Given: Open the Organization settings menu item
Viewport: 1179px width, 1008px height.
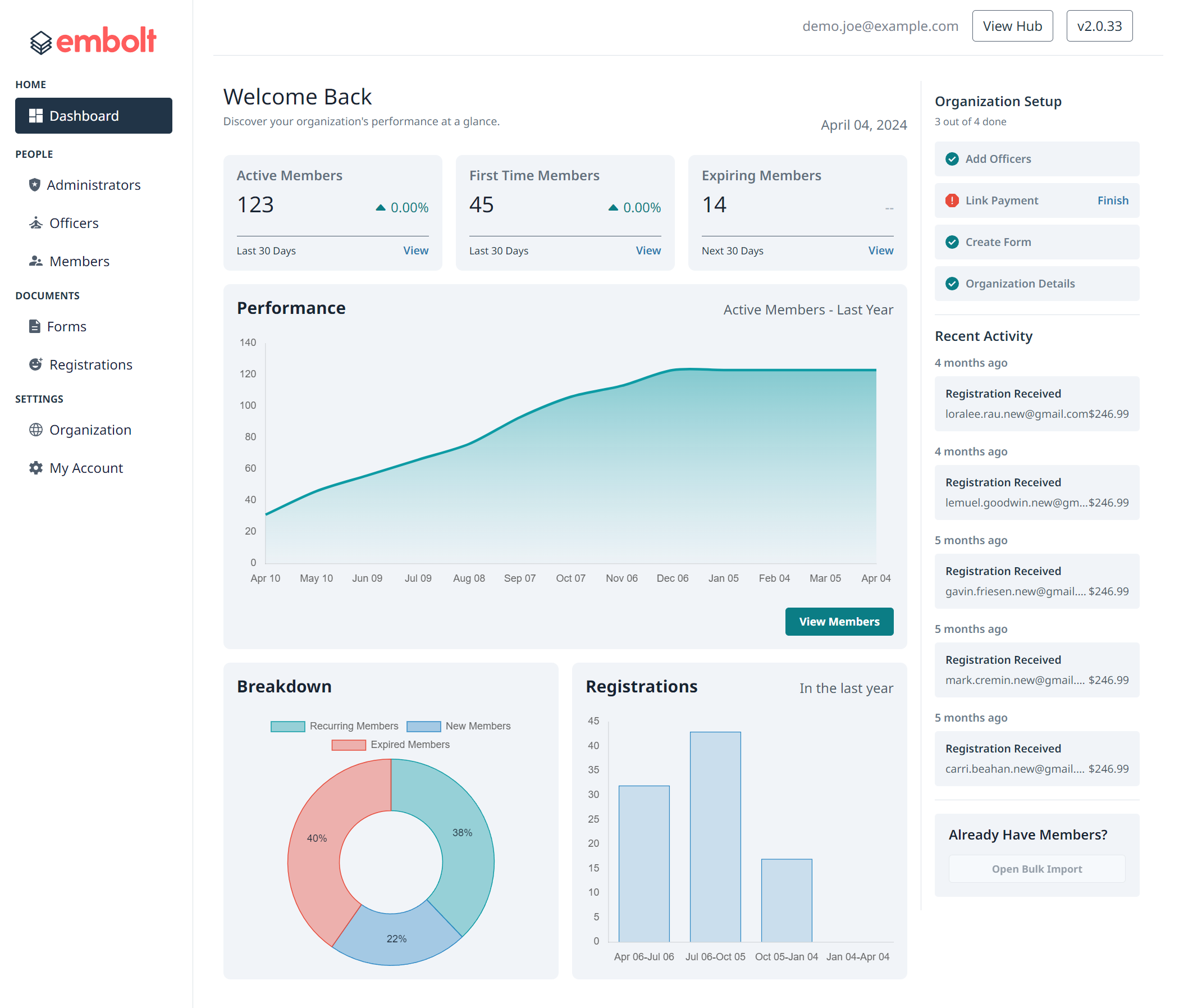Looking at the screenshot, I should pos(90,430).
